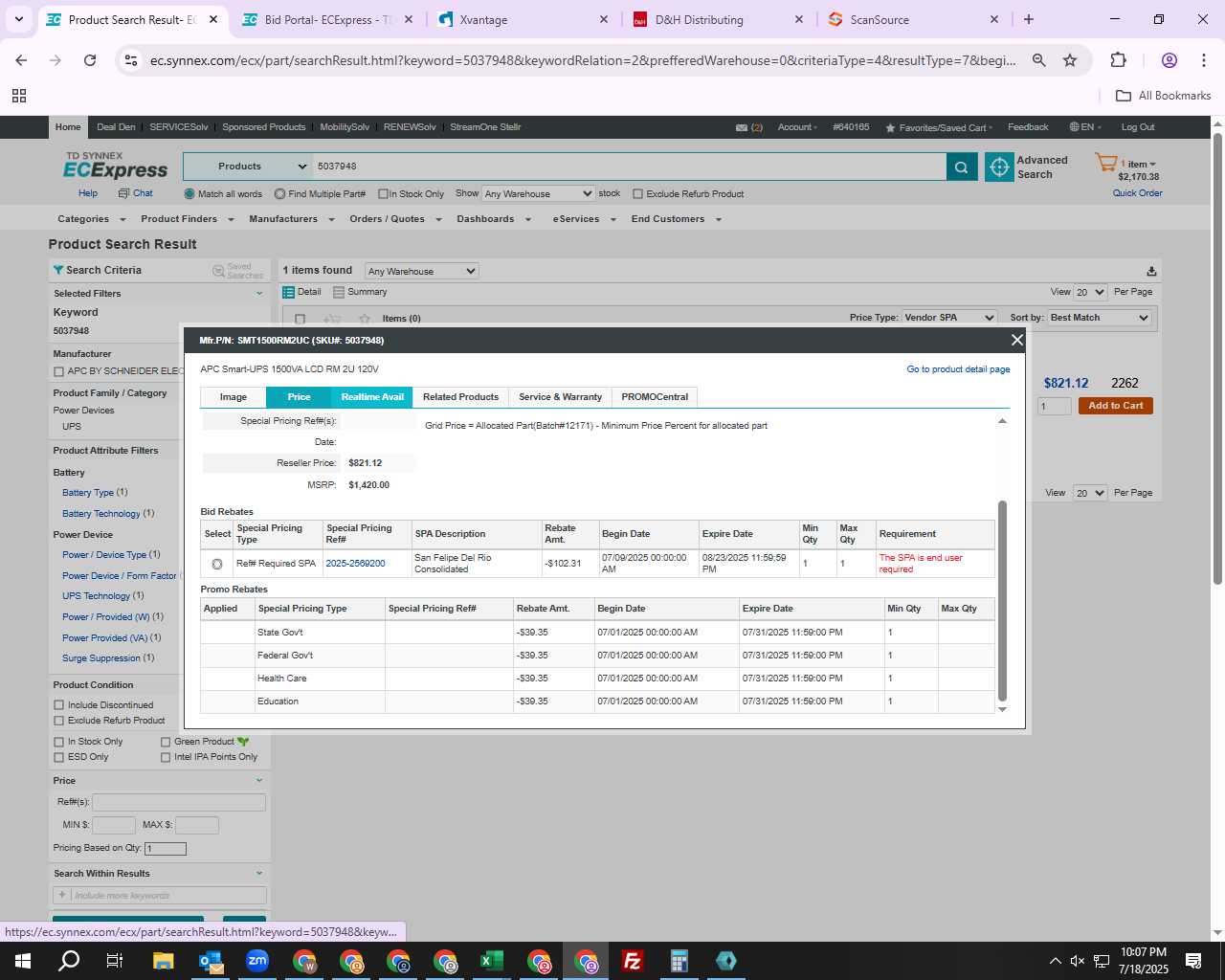Open the EN language dropdown

(x=1085, y=127)
